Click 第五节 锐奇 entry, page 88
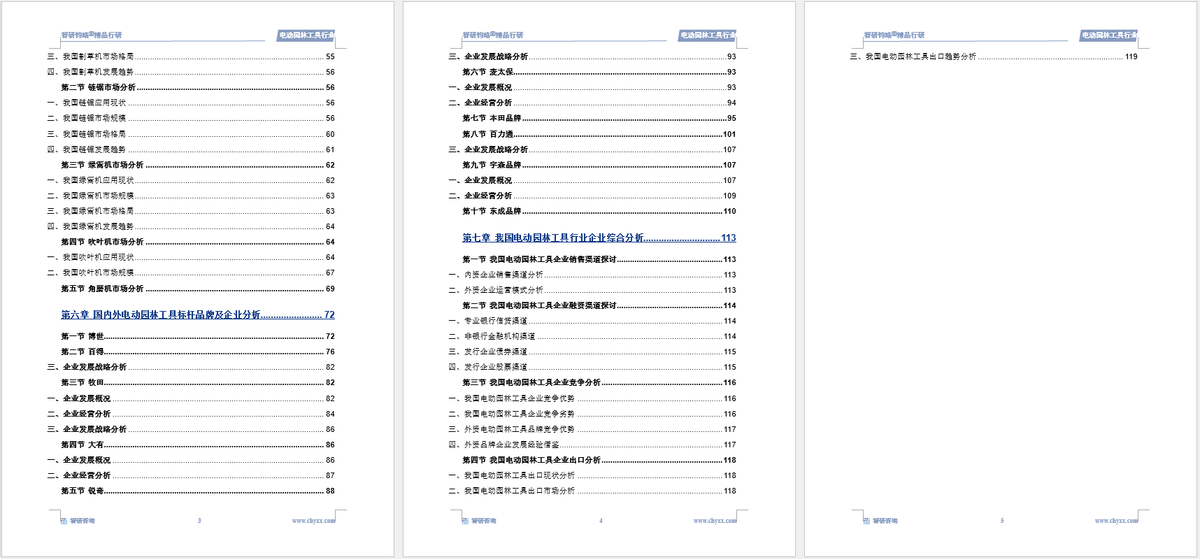Viewport: 1200px width, 559px height. pyautogui.click(x=197, y=491)
